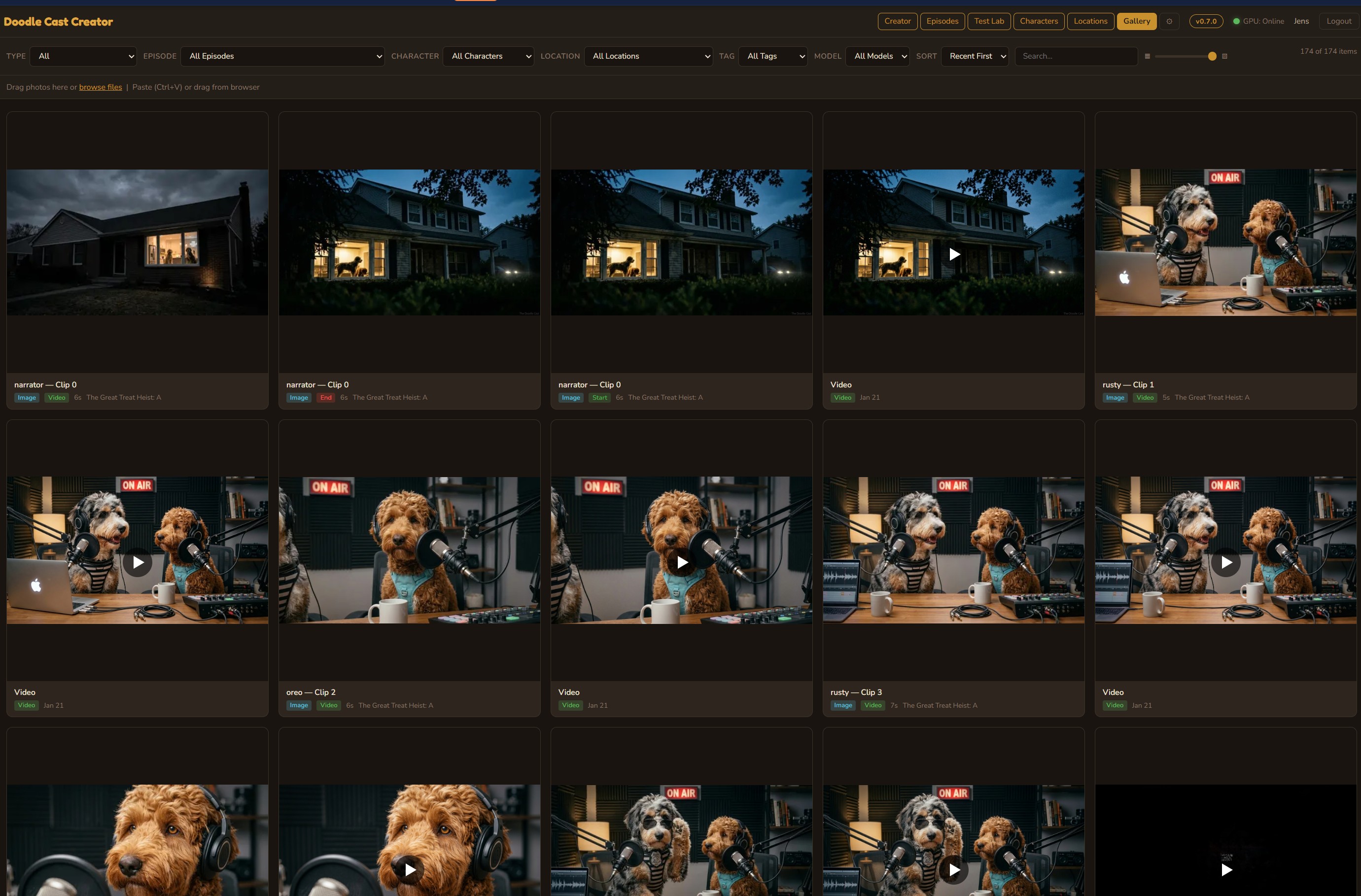
Task: Open the settings gear menu
Action: tap(1169, 21)
